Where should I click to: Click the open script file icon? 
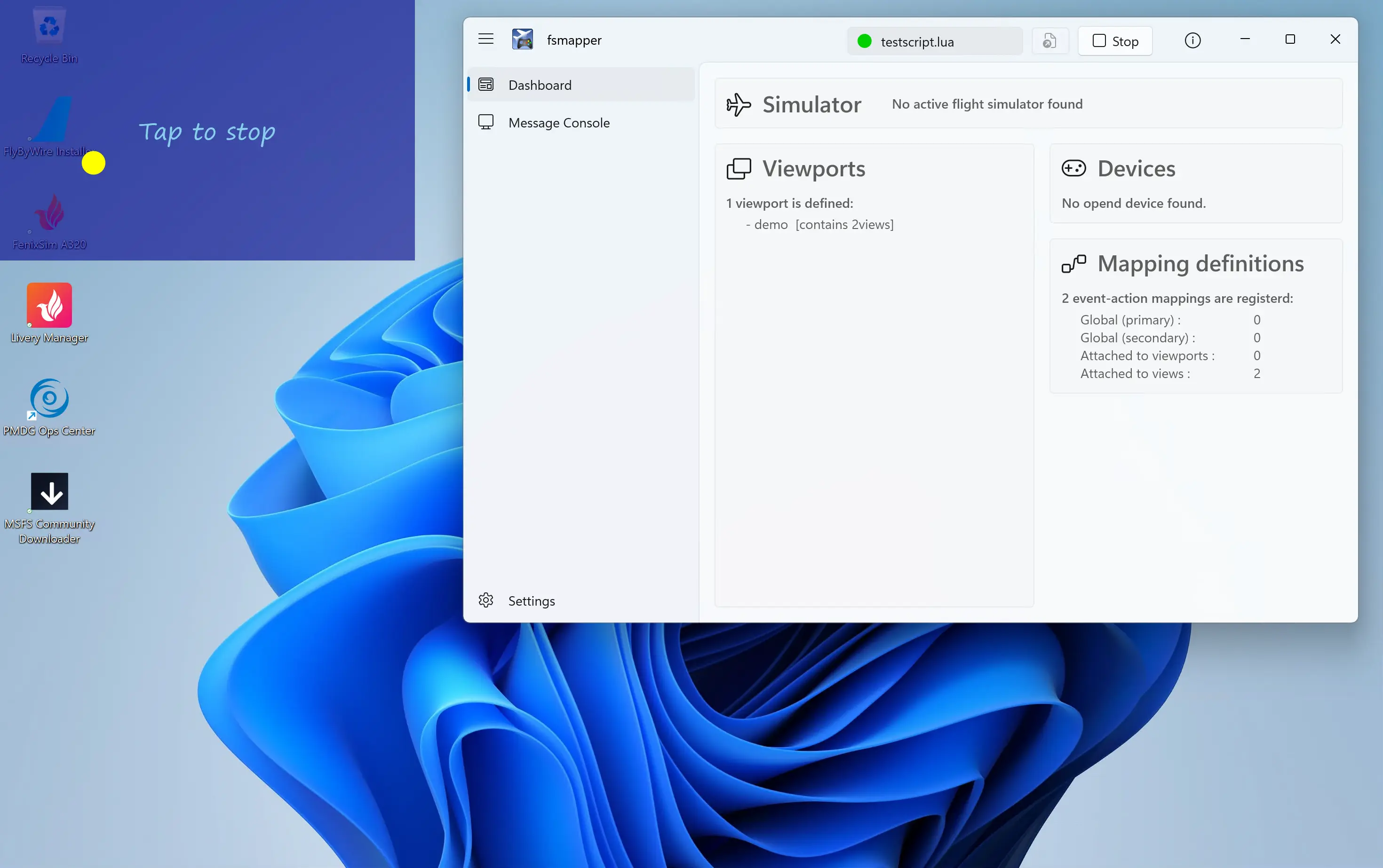click(1050, 41)
